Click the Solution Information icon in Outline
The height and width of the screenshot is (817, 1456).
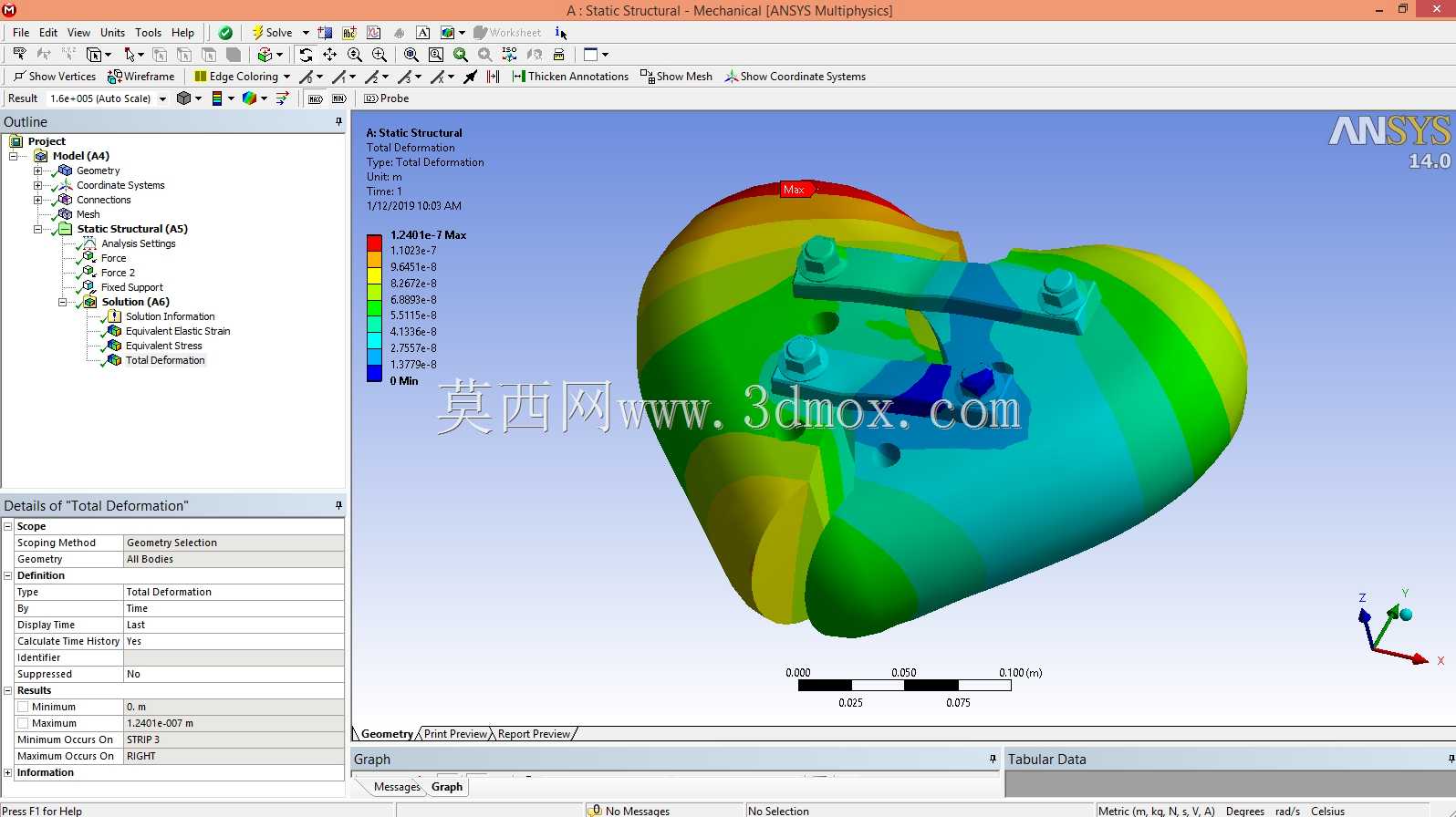click(x=114, y=316)
